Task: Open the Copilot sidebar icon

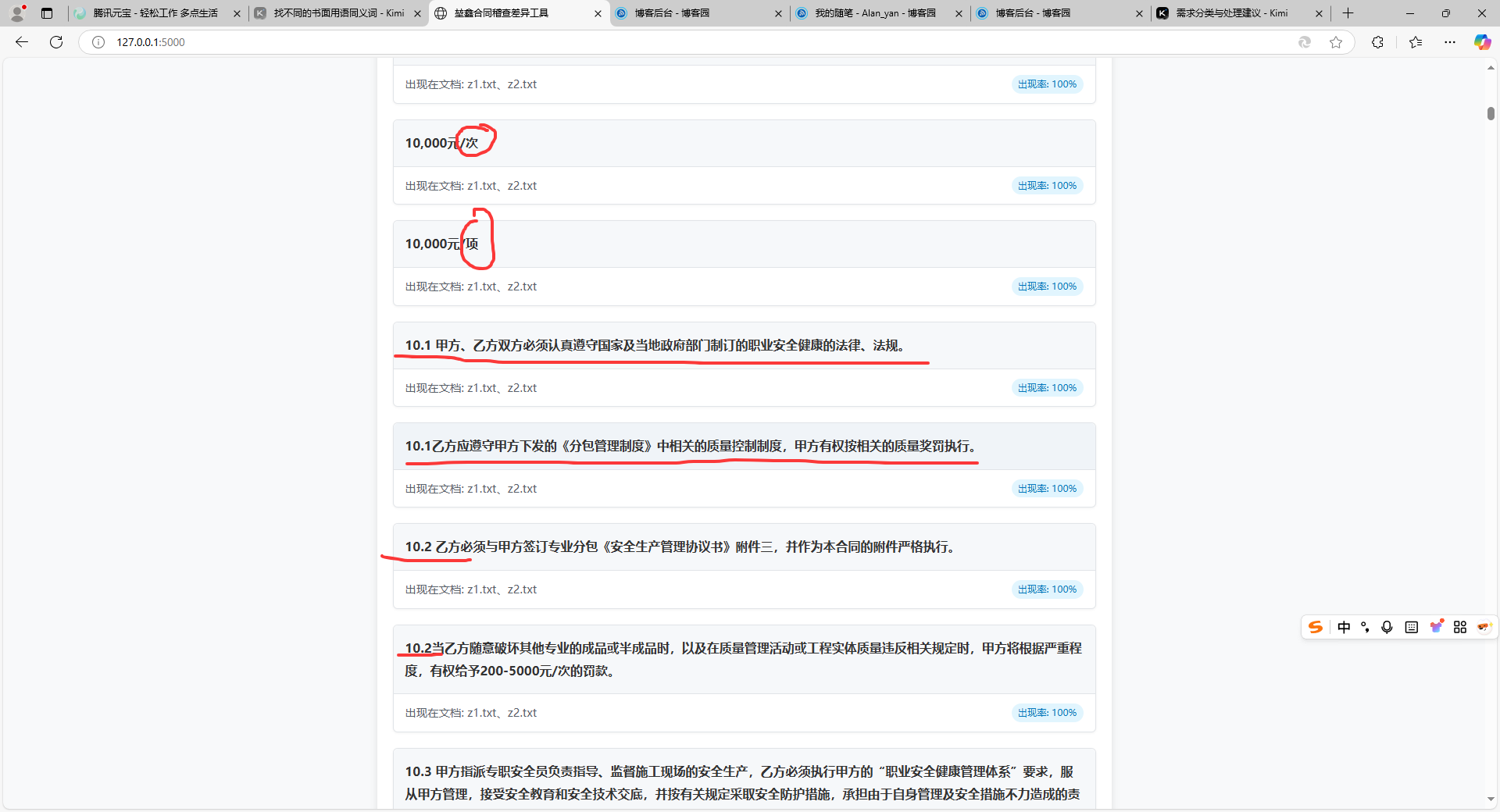Action: pyautogui.click(x=1482, y=42)
